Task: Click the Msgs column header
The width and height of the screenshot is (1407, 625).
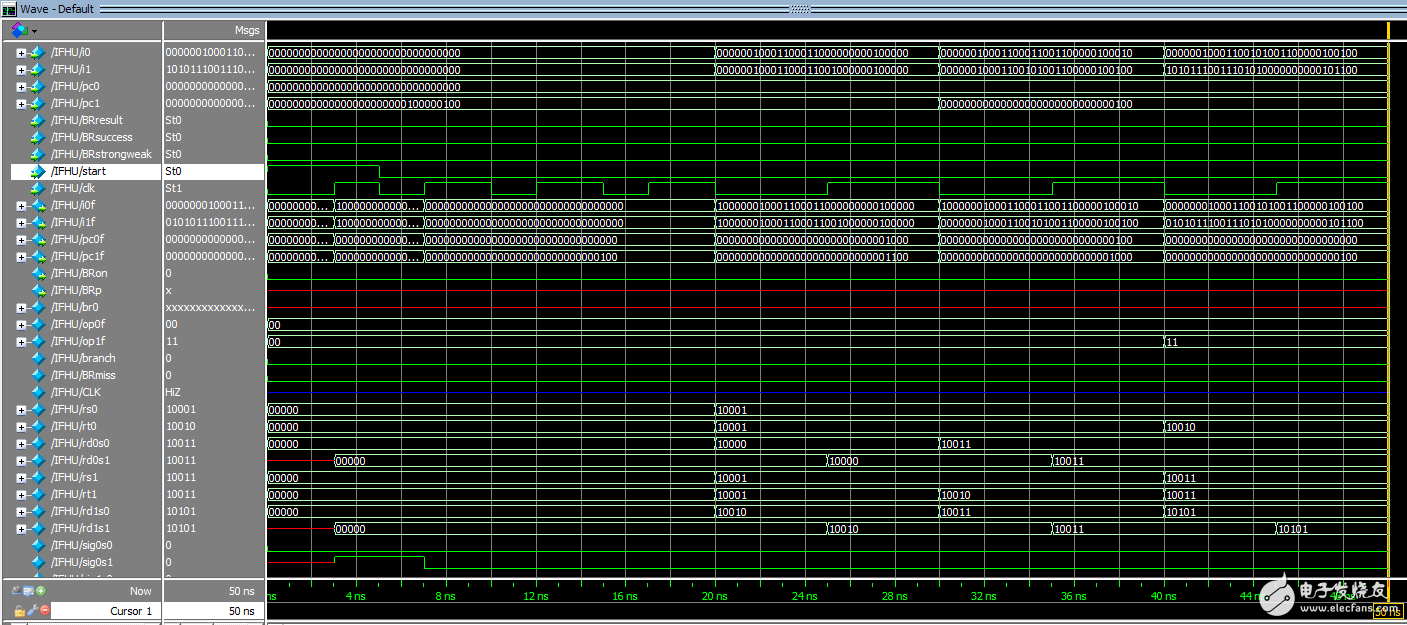Action: click(x=246, y=30)
